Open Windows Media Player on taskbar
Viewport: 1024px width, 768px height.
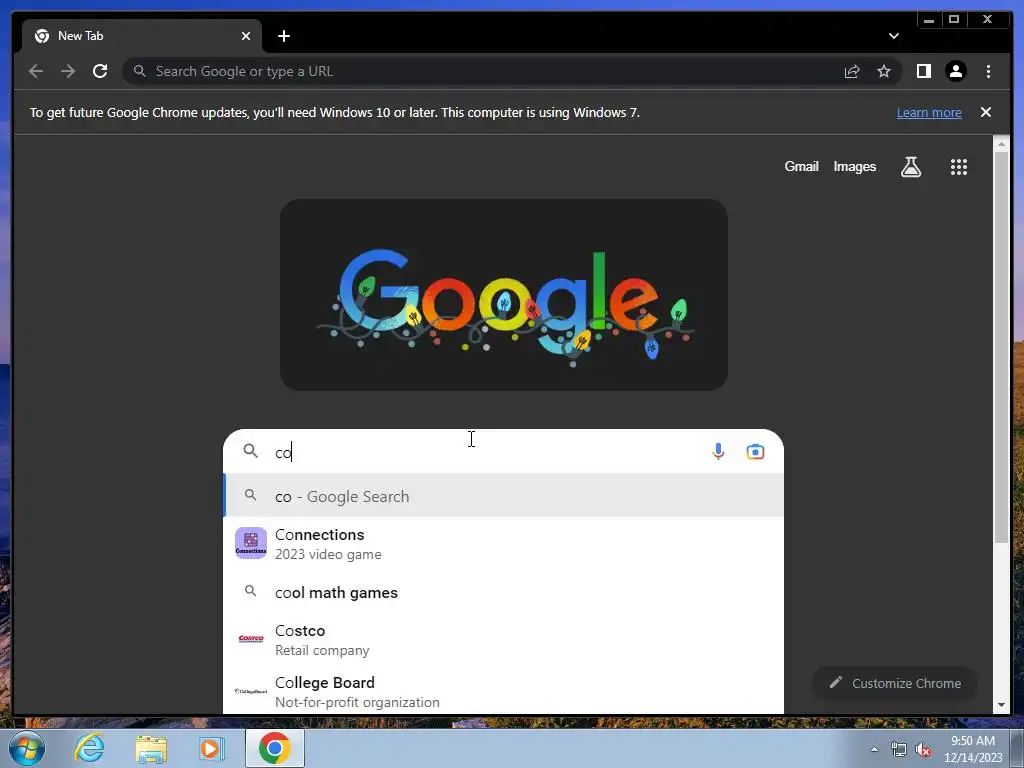coord(212,748)
